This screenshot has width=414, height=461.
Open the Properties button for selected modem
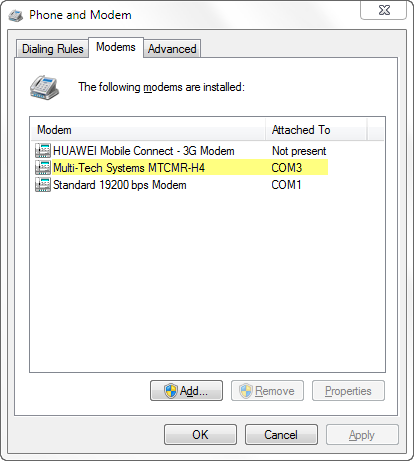(348, 391)
